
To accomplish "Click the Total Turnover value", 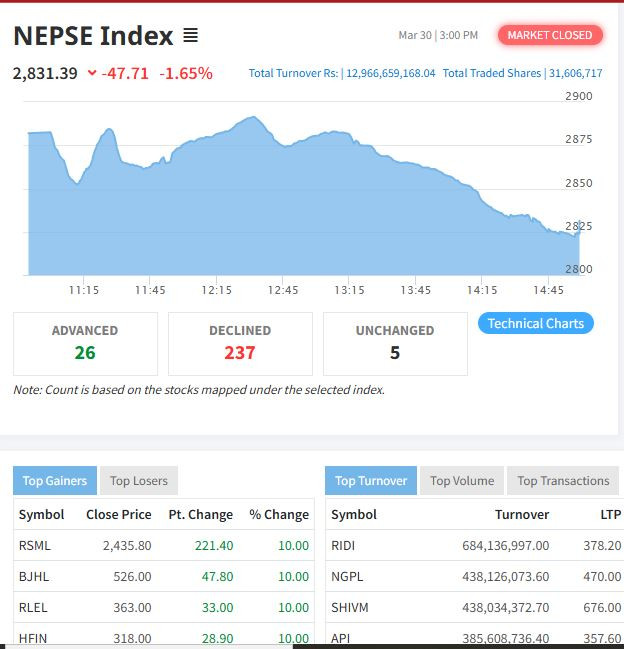I will (x=390, y=73).
